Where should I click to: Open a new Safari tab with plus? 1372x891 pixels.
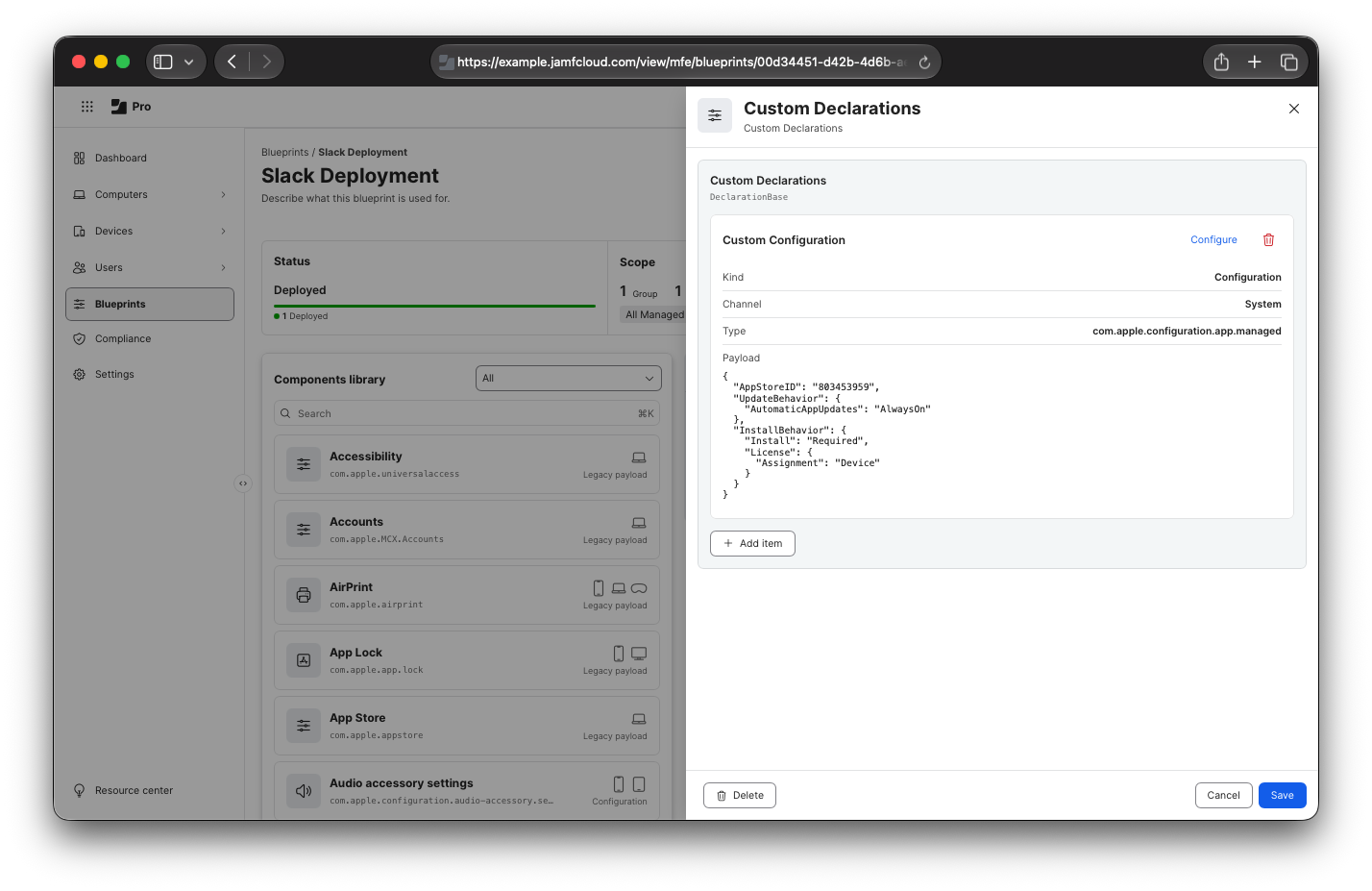pyautogui.click(x=1254, y=62)
